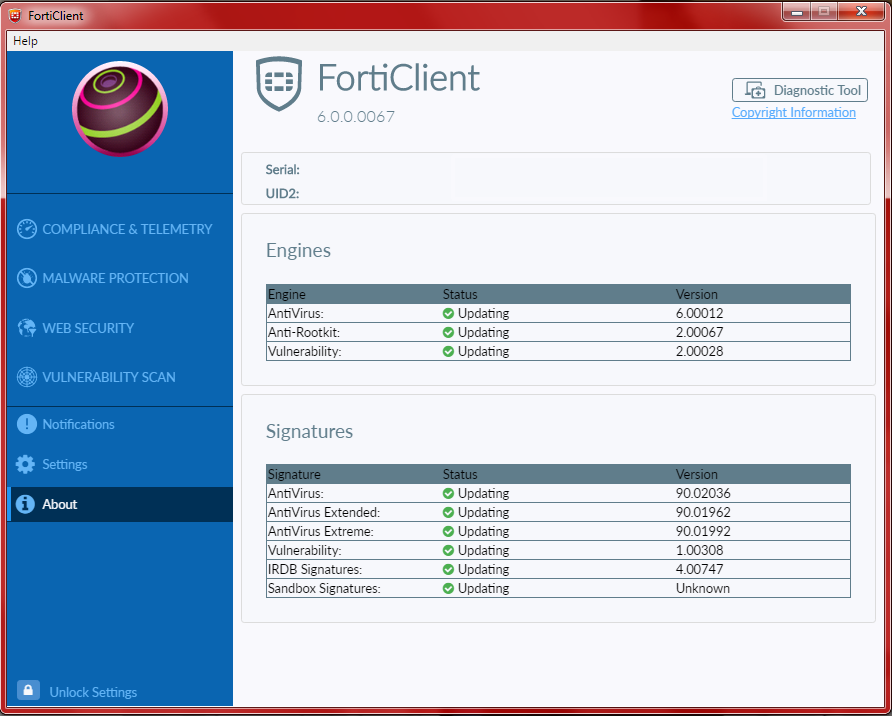This screenshot has width=892, height=716.
Task: Click the UID2 label
Action: click(282, 193)
